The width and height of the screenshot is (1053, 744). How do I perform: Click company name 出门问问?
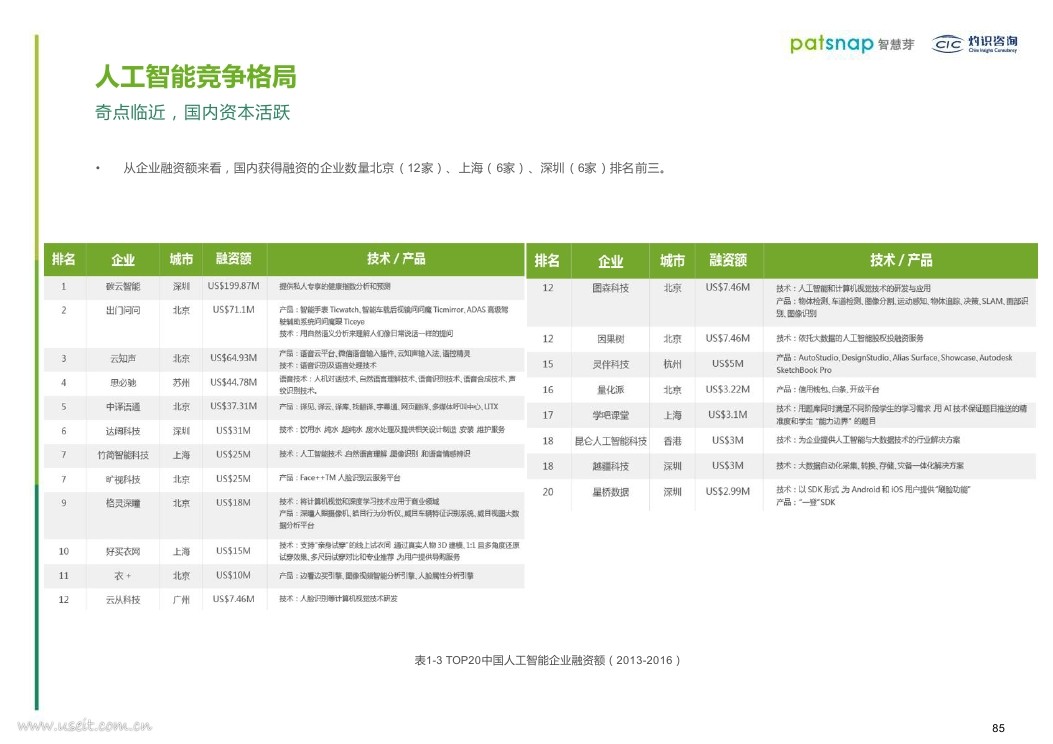pyautogui.click(x=123, y=310)
